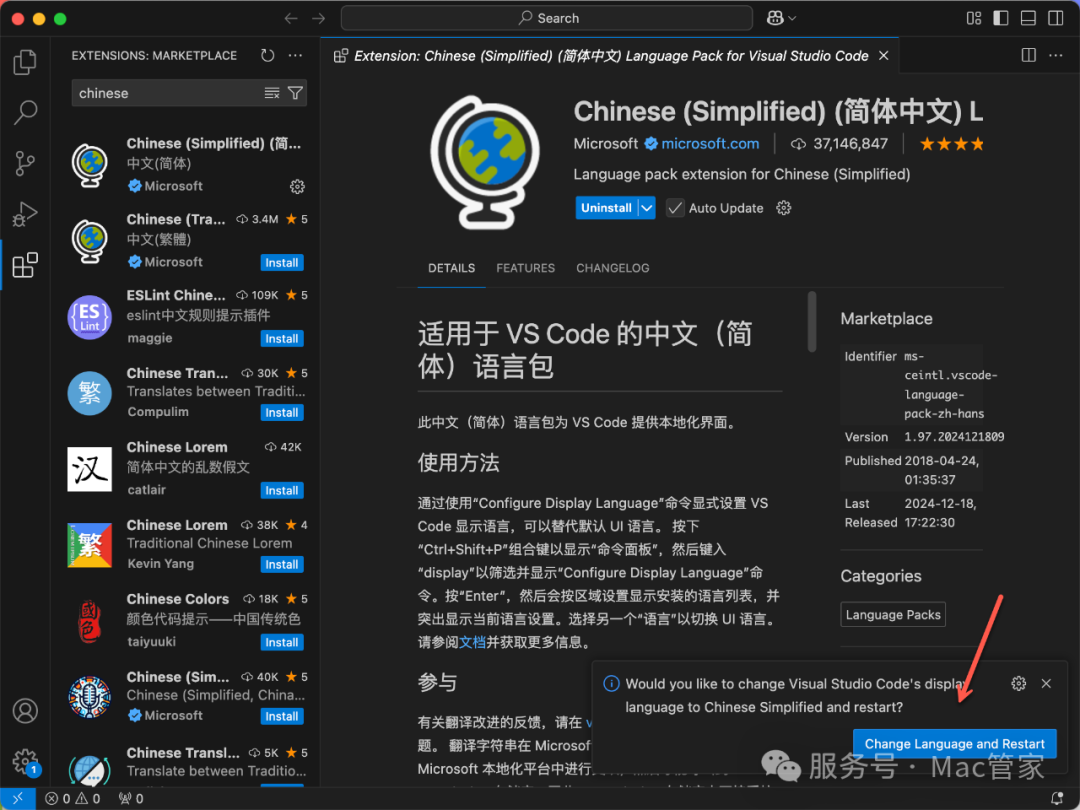Open the Copilot icon in the title bar
Image resolution: width=1080 pixels, height=810 pixels.
click(775, 18)
